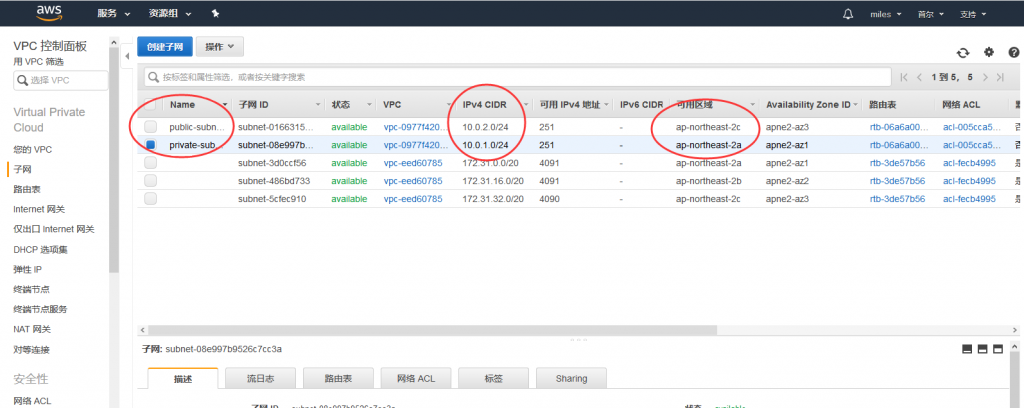This screenshot has height=408, width=1024.
Task: Open the 操作 actions dropdown
Action: pos(220,47)
